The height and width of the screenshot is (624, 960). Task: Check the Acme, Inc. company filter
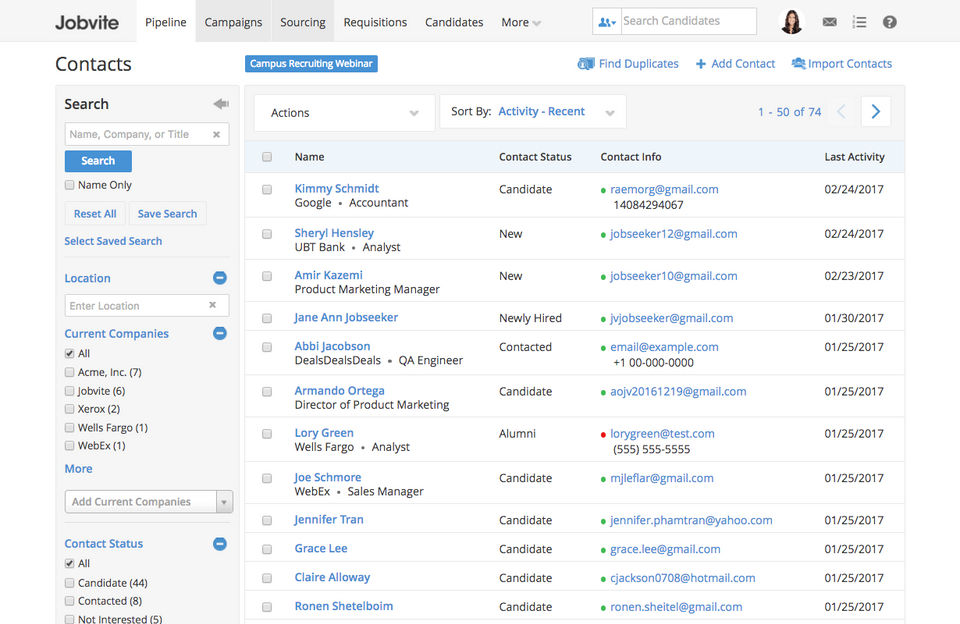pyautogui.click(x=70, y=372)
